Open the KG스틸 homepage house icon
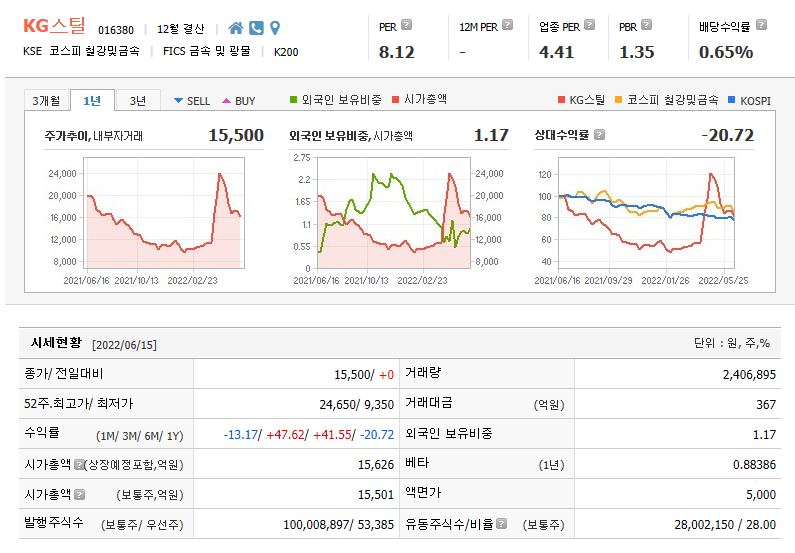The height and width of the screenshot is (553, 795). coord(236,28)
